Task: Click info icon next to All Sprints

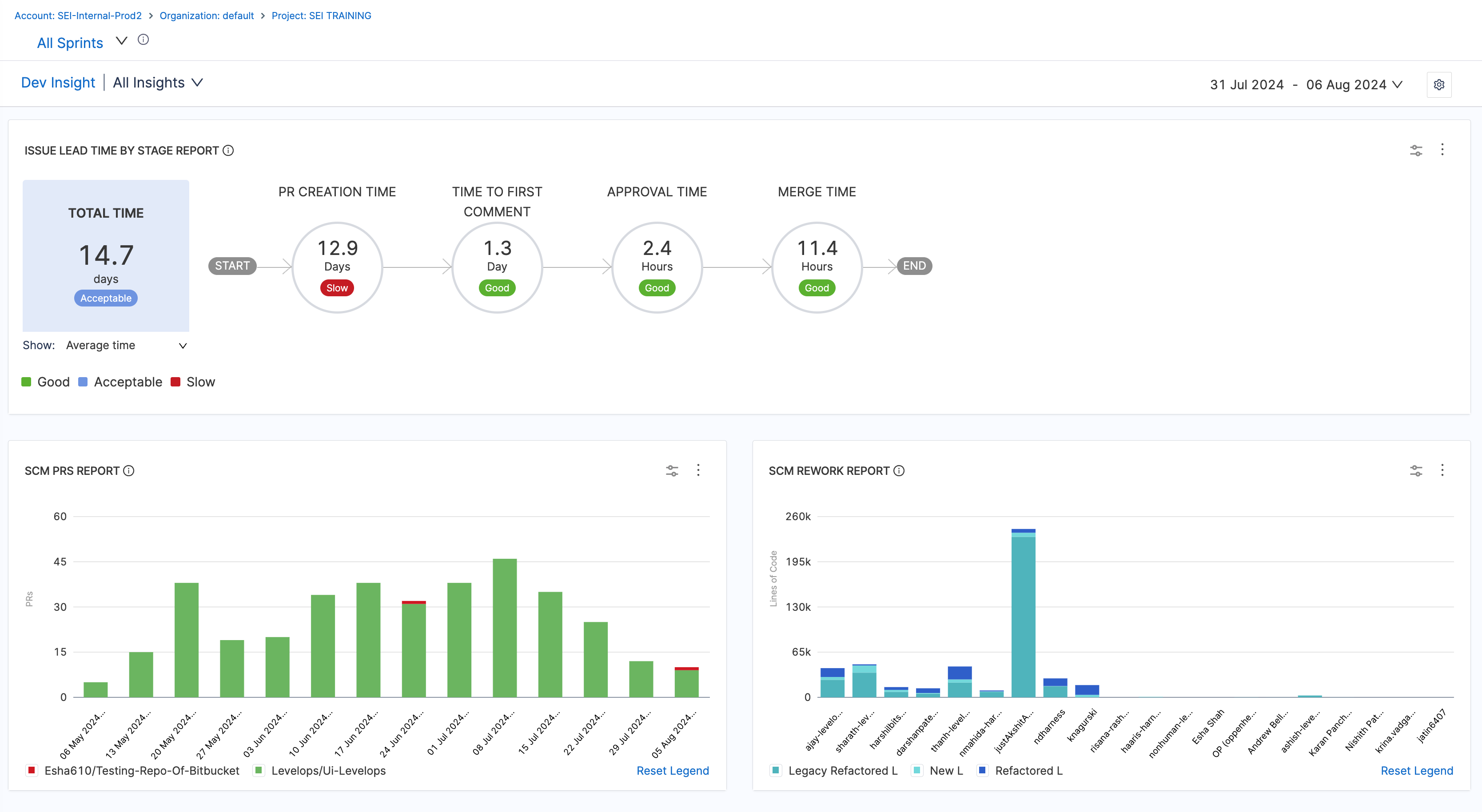Action: (x=143, y=40)
